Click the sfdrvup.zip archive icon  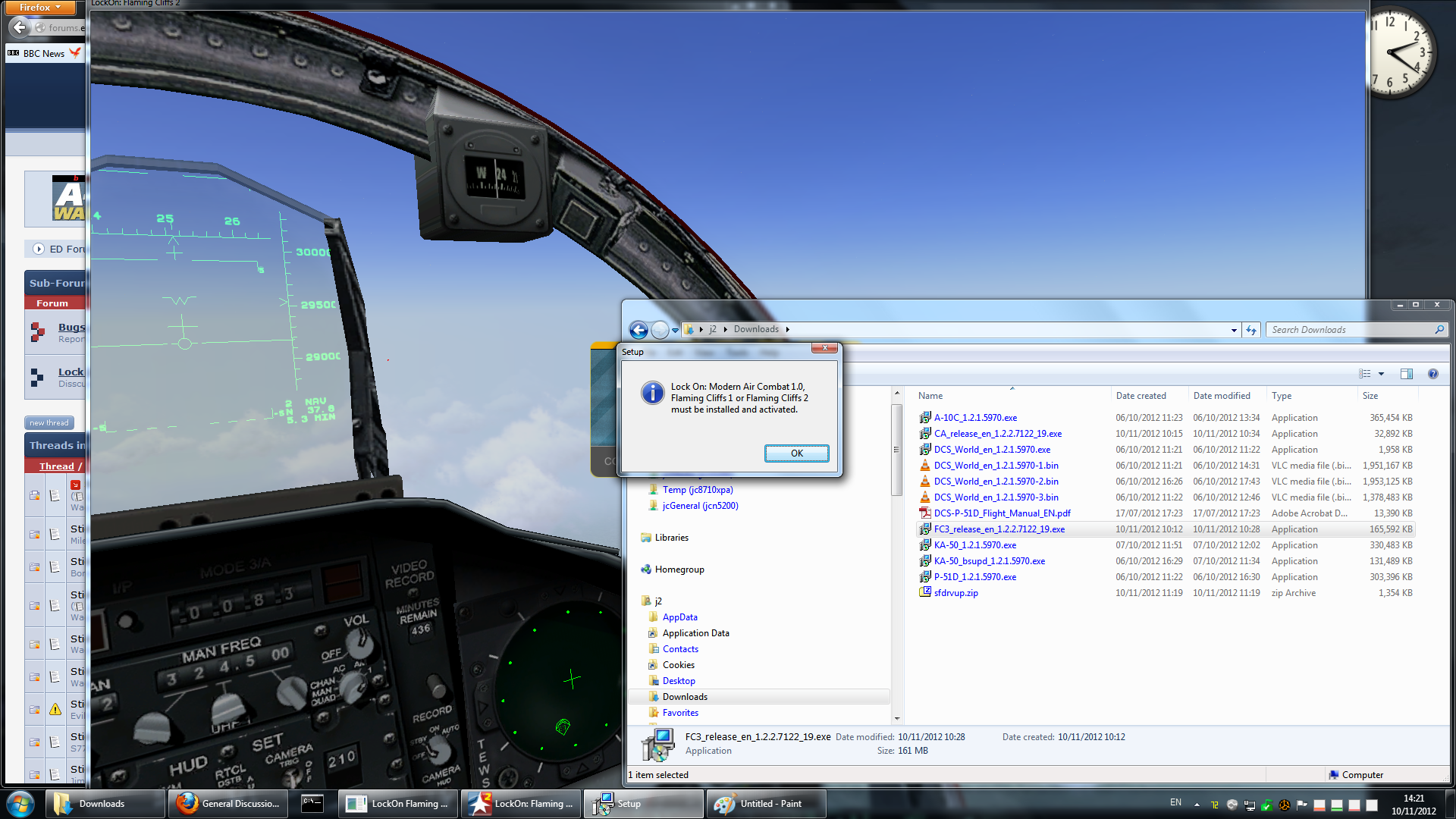point(925,592)
